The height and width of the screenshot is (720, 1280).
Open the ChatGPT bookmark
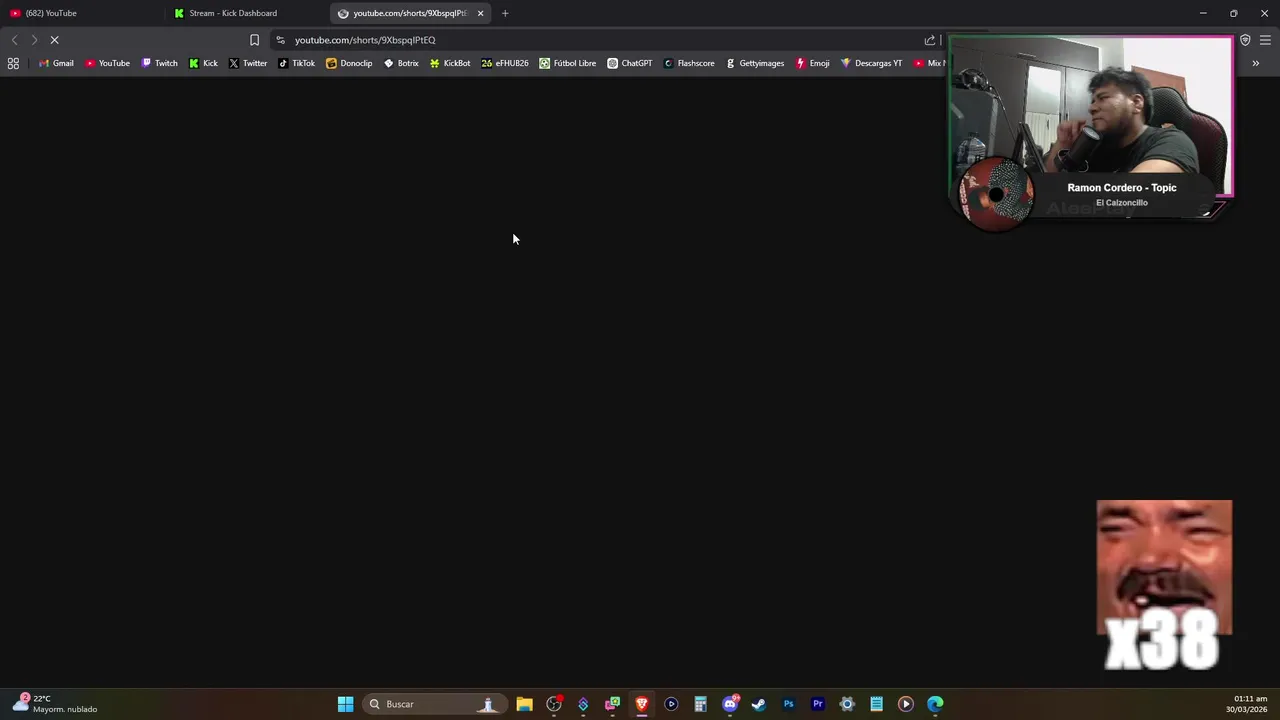629,63
